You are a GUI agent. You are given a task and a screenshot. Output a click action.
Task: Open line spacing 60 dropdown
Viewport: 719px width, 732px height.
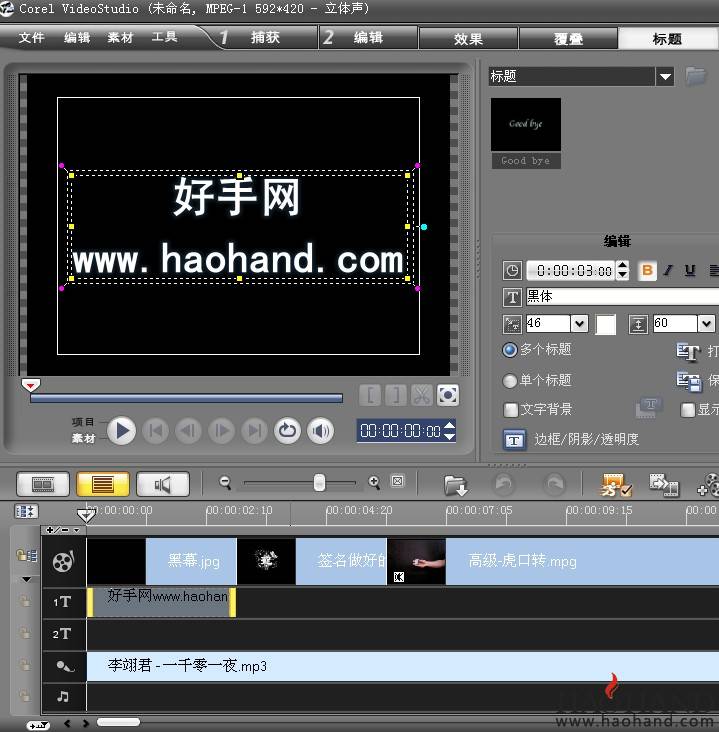[706, 324]
